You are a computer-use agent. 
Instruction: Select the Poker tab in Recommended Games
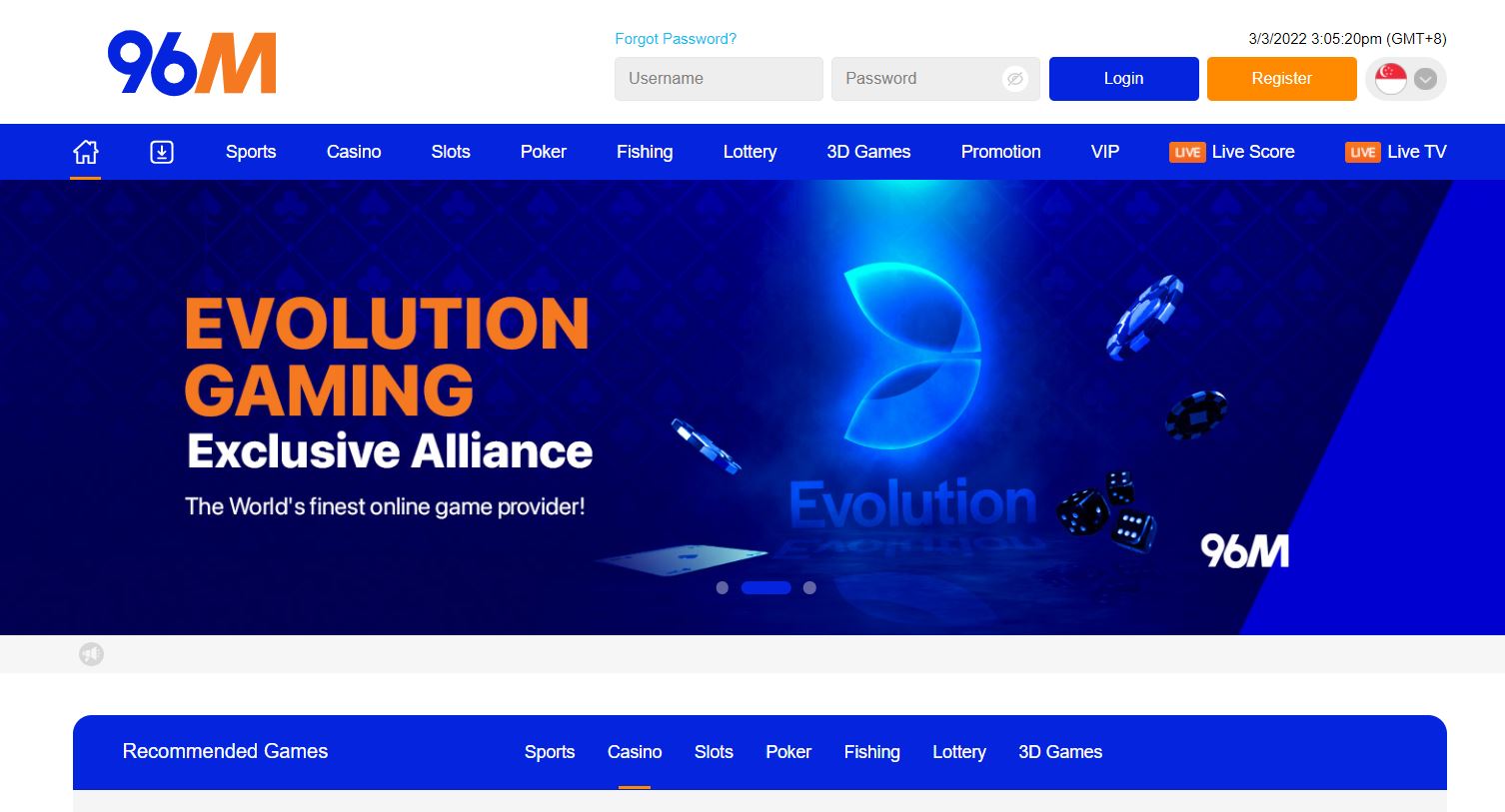pyautogui.click(x=788, y=752)
